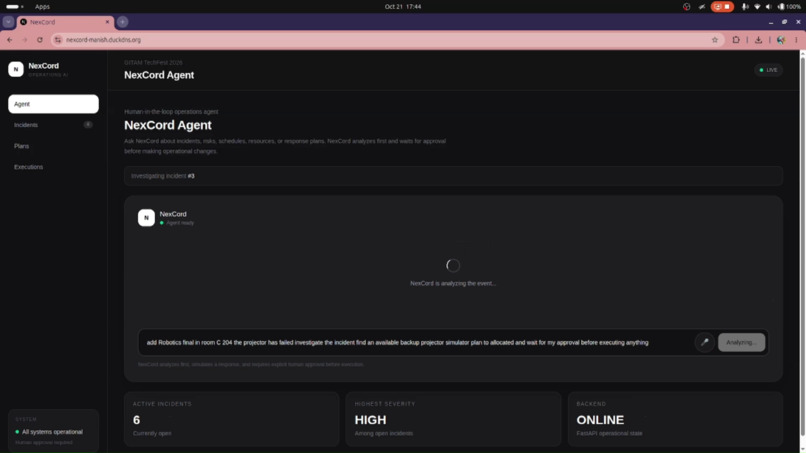Click the NexCord logo icon in sidebar
The height and width of the screenshot is (453, 806).
(16, 69)
